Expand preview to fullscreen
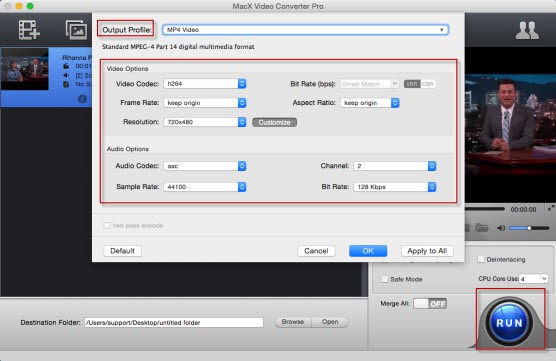 (x=551, y=209)
